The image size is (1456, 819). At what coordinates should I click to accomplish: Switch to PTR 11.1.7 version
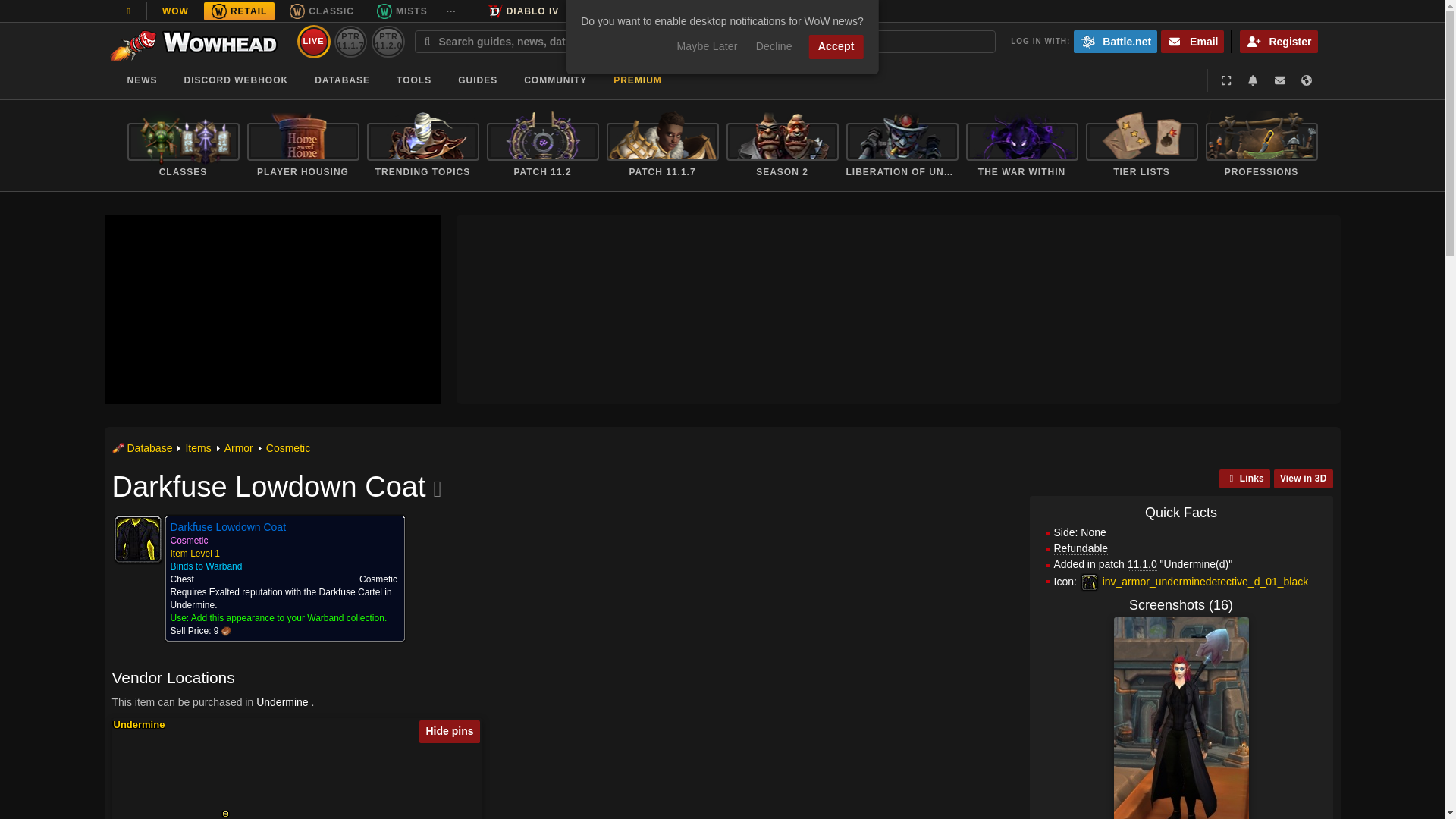(x=350, y=42)
